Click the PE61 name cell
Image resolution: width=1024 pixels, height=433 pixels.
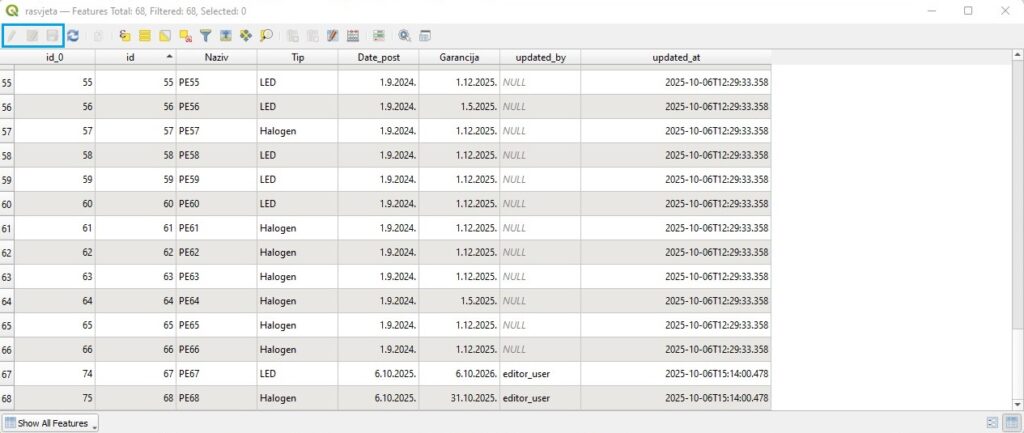217,228
